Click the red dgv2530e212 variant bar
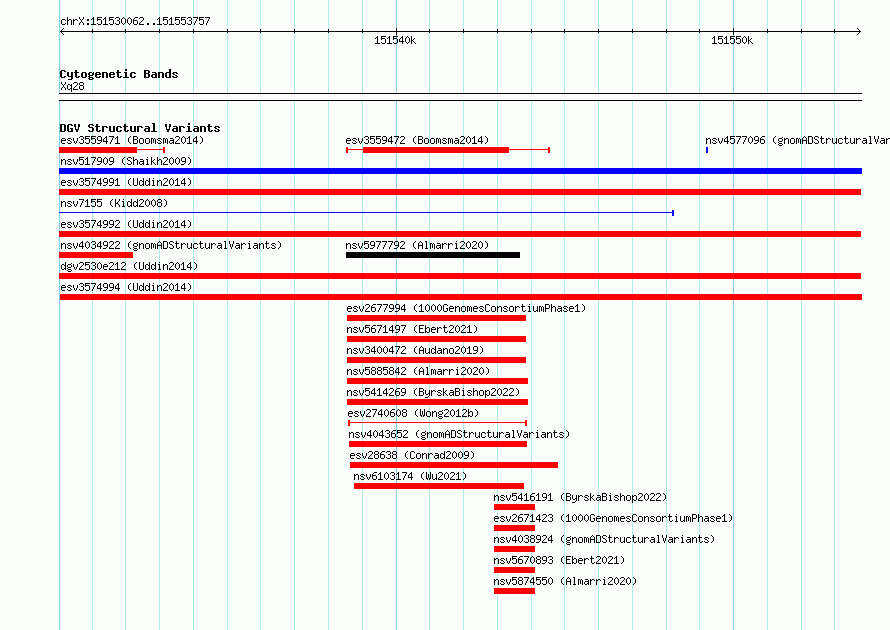This screenshot has width=890, height=630. point(460,276)
